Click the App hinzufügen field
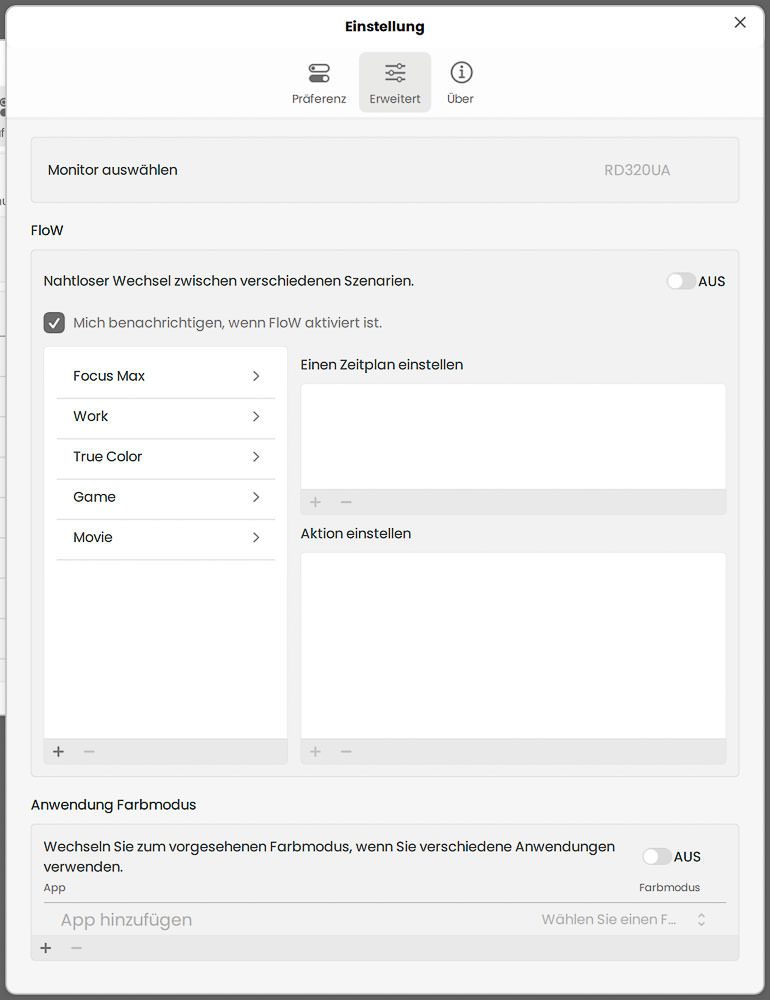Screen dimensions: 770x1000 (x=126, y=920)
